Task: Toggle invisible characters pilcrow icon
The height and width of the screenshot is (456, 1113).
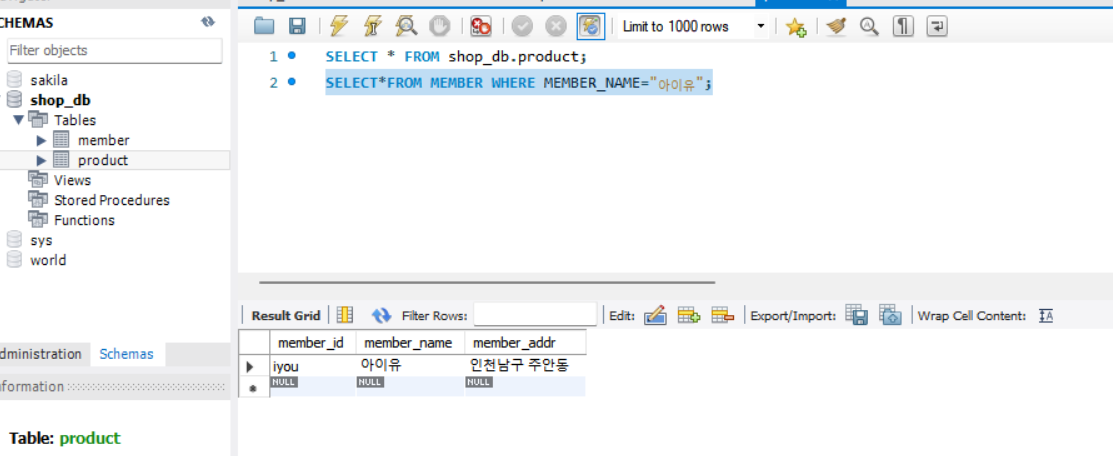Action: click(x=903, y=27)
